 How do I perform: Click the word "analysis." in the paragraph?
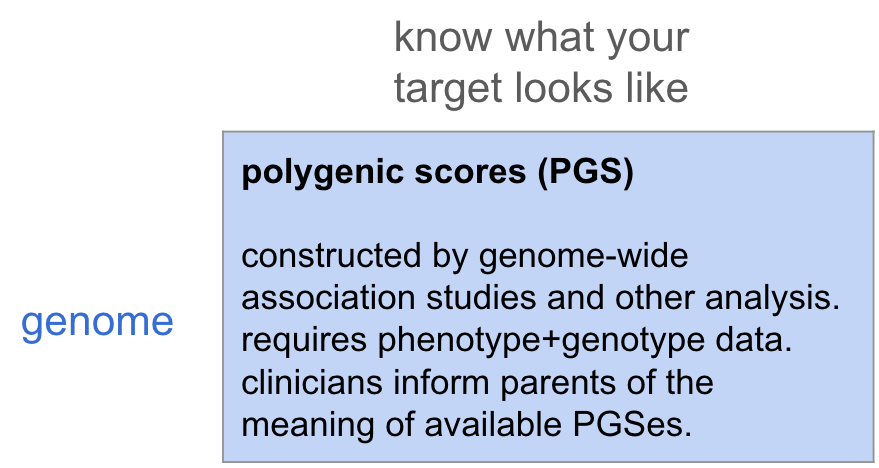[x=772, y=299]
